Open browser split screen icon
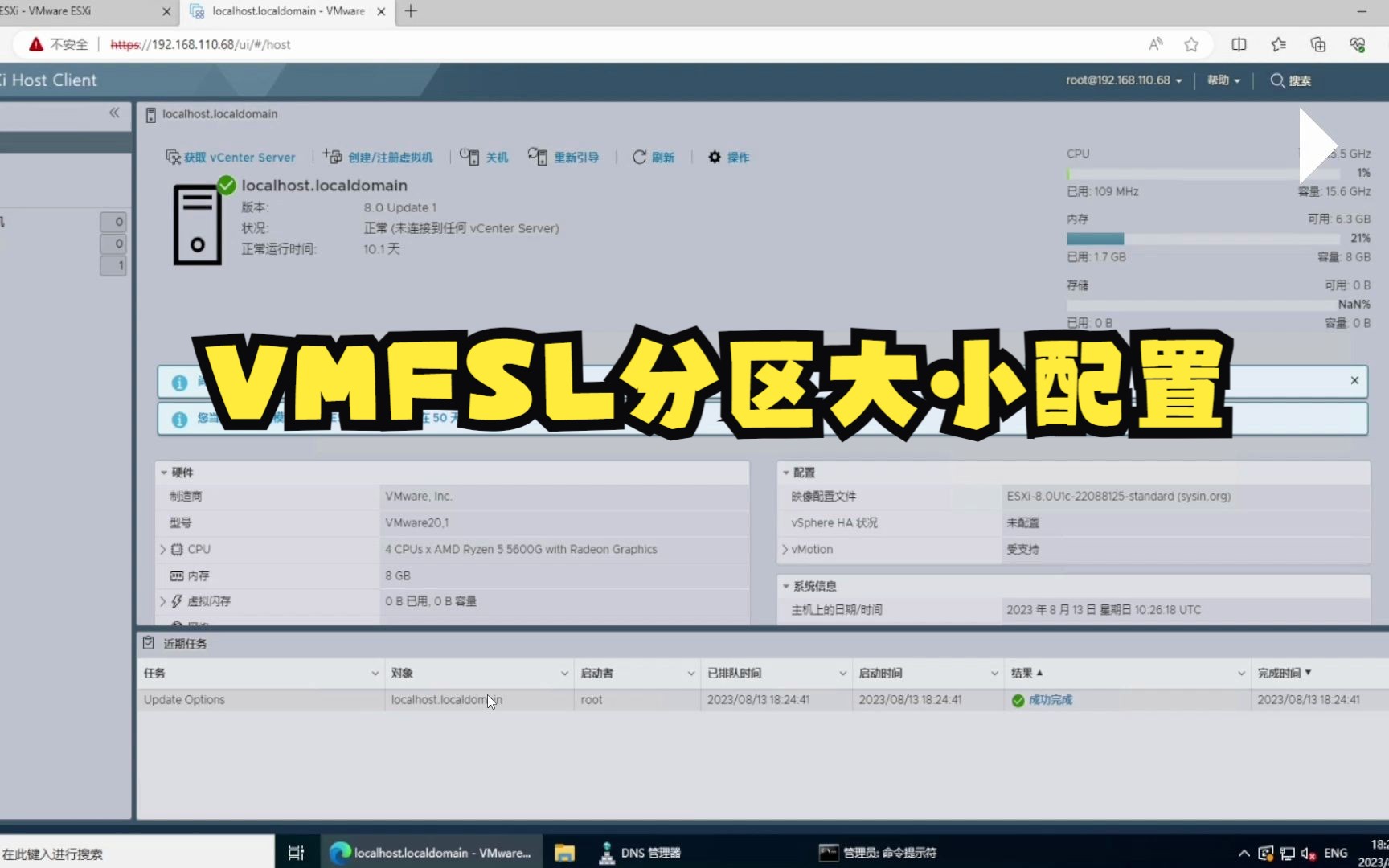This screenshot has width=1389, height=868. click(x=1239, y=44)
